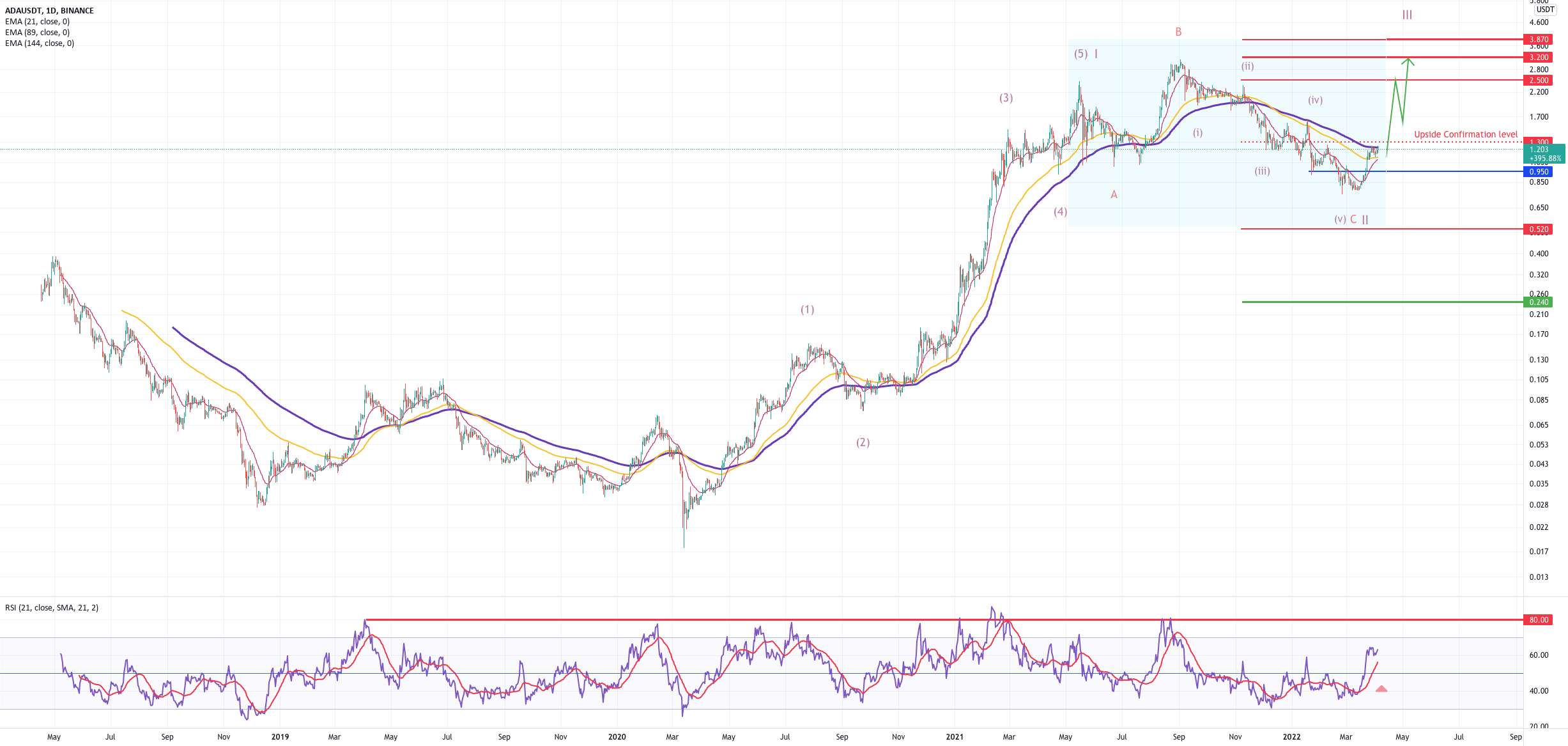
Task: Click the 2020 label on time axis
Action: tap(617, 737)
